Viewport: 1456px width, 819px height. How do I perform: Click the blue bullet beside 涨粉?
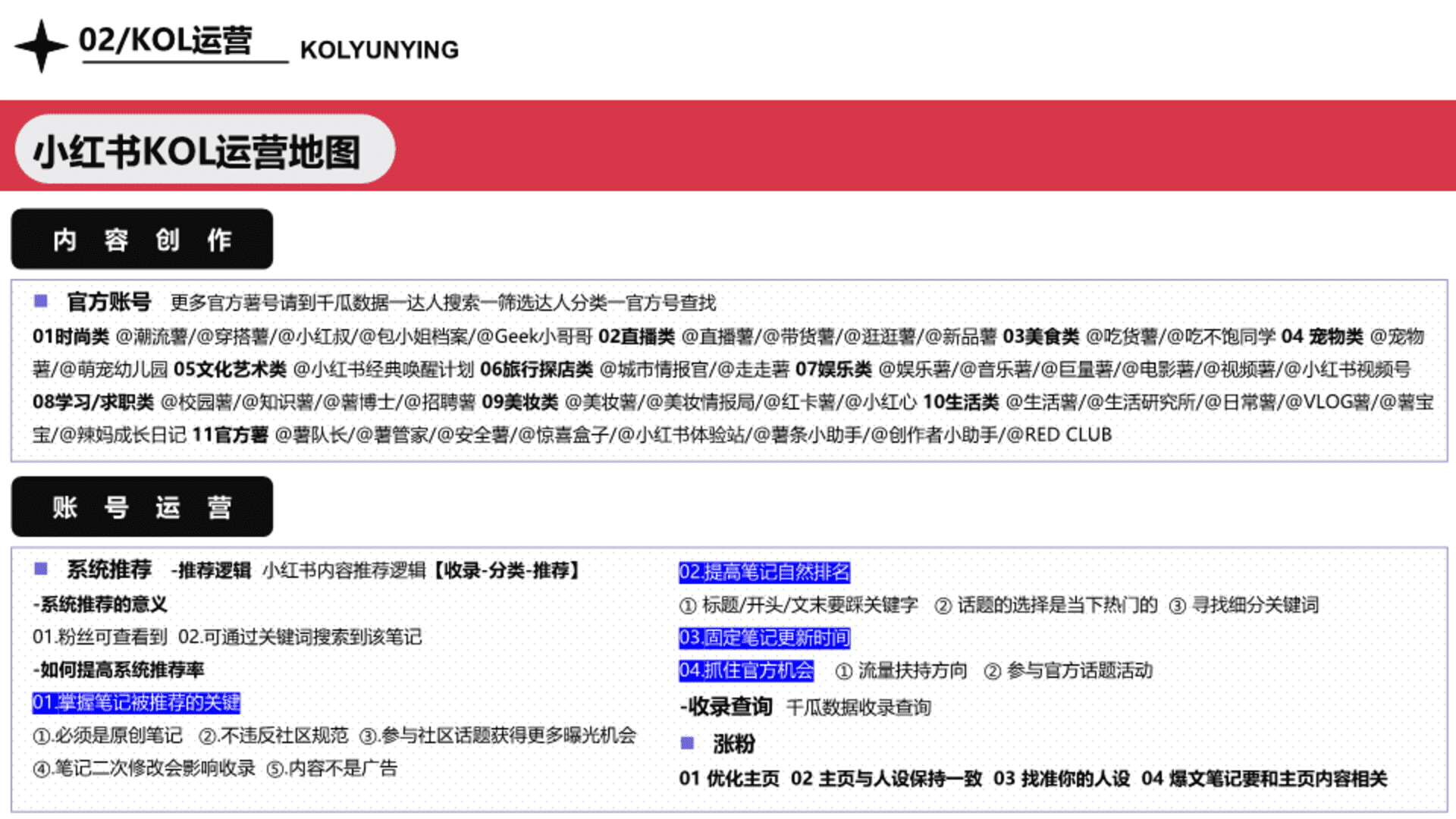[x=687, y=742]
